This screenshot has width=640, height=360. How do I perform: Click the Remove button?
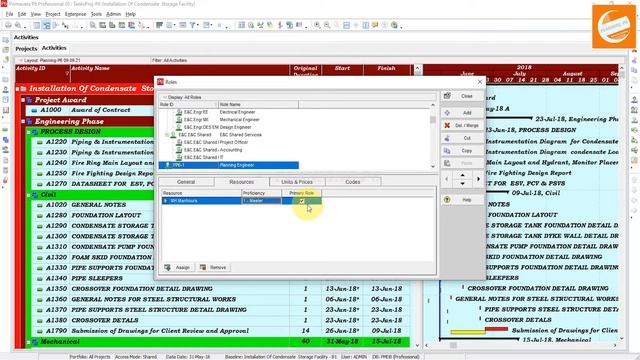pos(214,267)
